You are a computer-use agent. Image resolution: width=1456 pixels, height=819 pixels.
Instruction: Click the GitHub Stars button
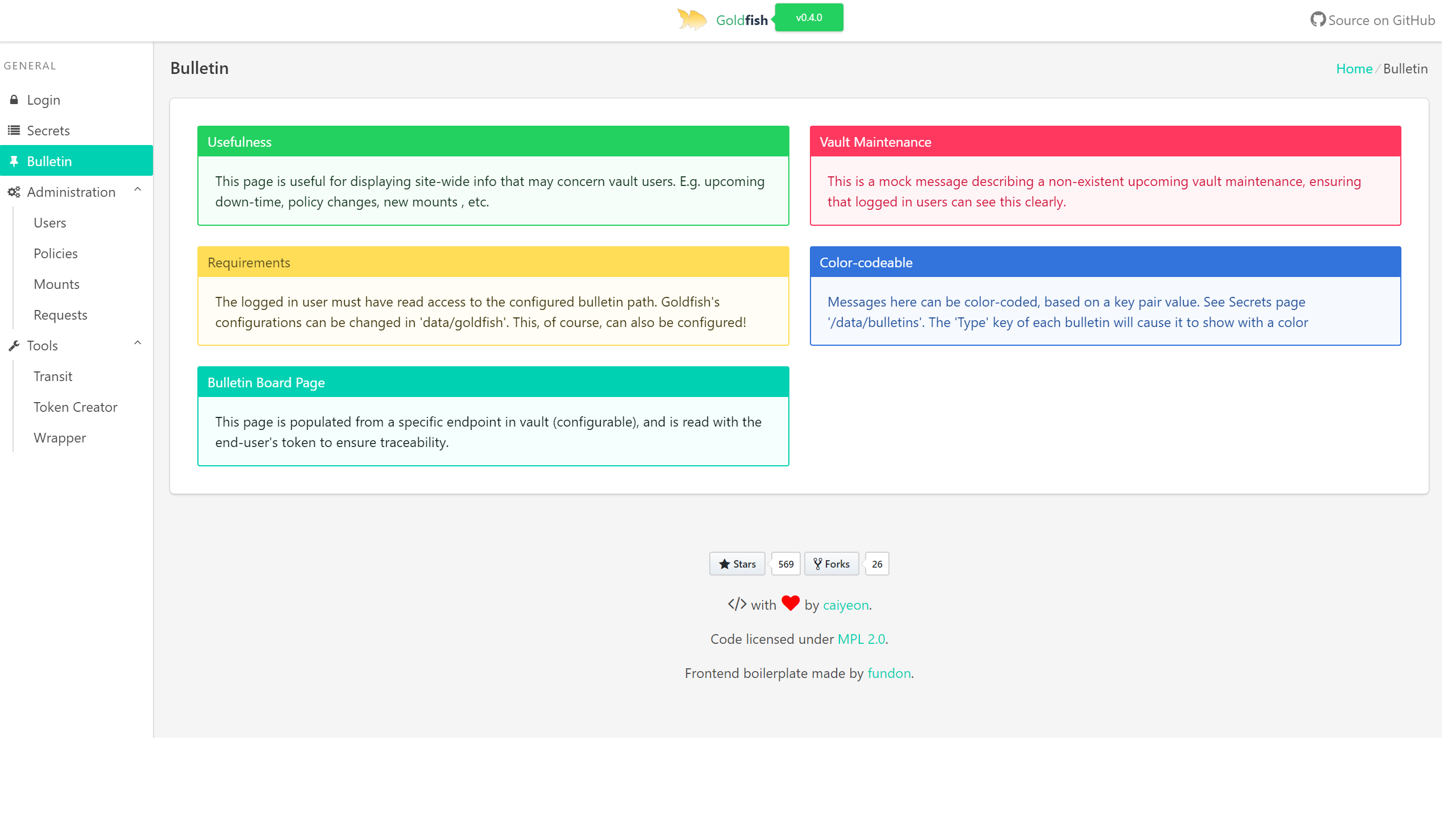click(x=737, y=564)
